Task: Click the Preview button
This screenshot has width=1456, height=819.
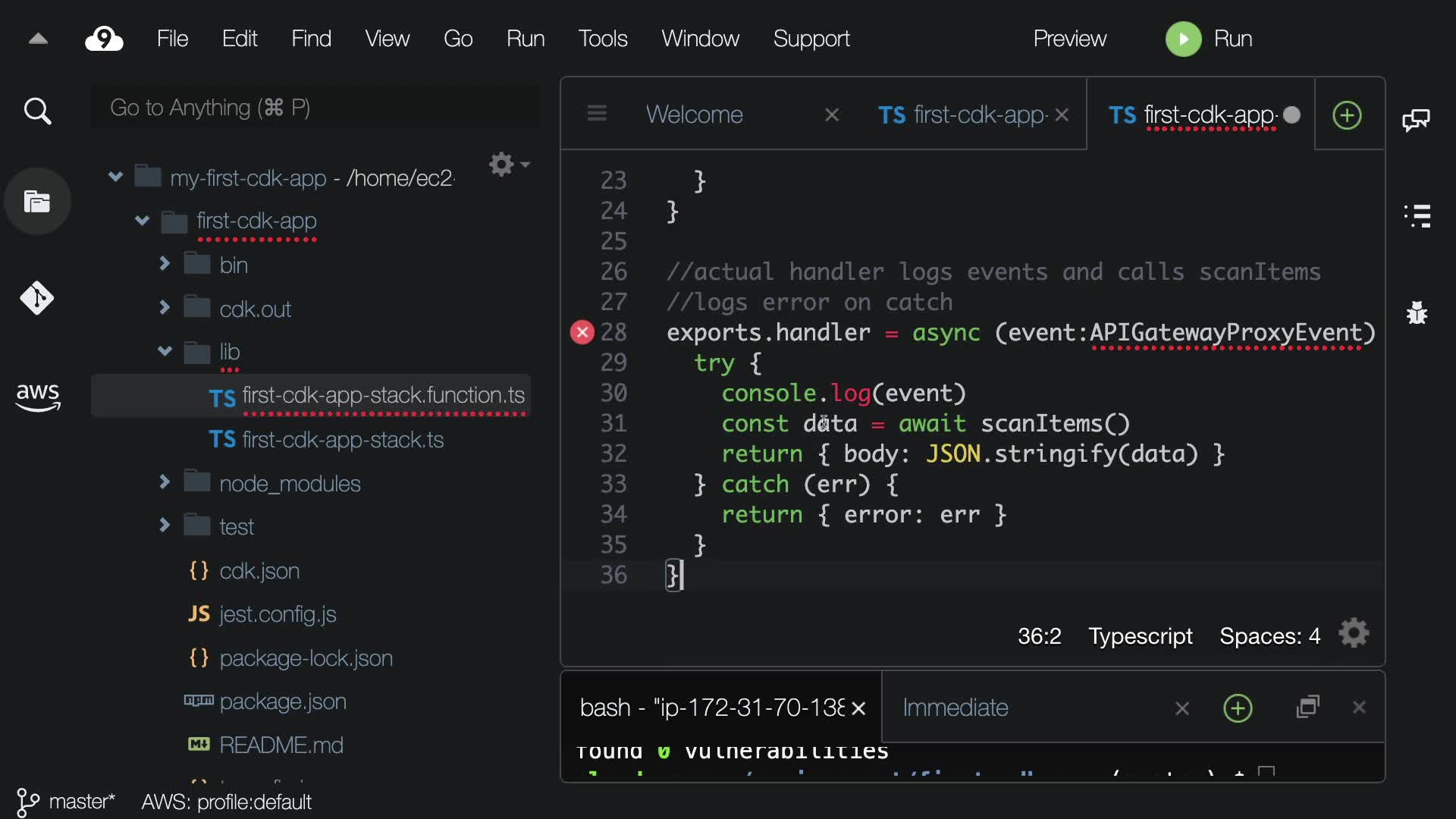Action: pos(1069,39)
